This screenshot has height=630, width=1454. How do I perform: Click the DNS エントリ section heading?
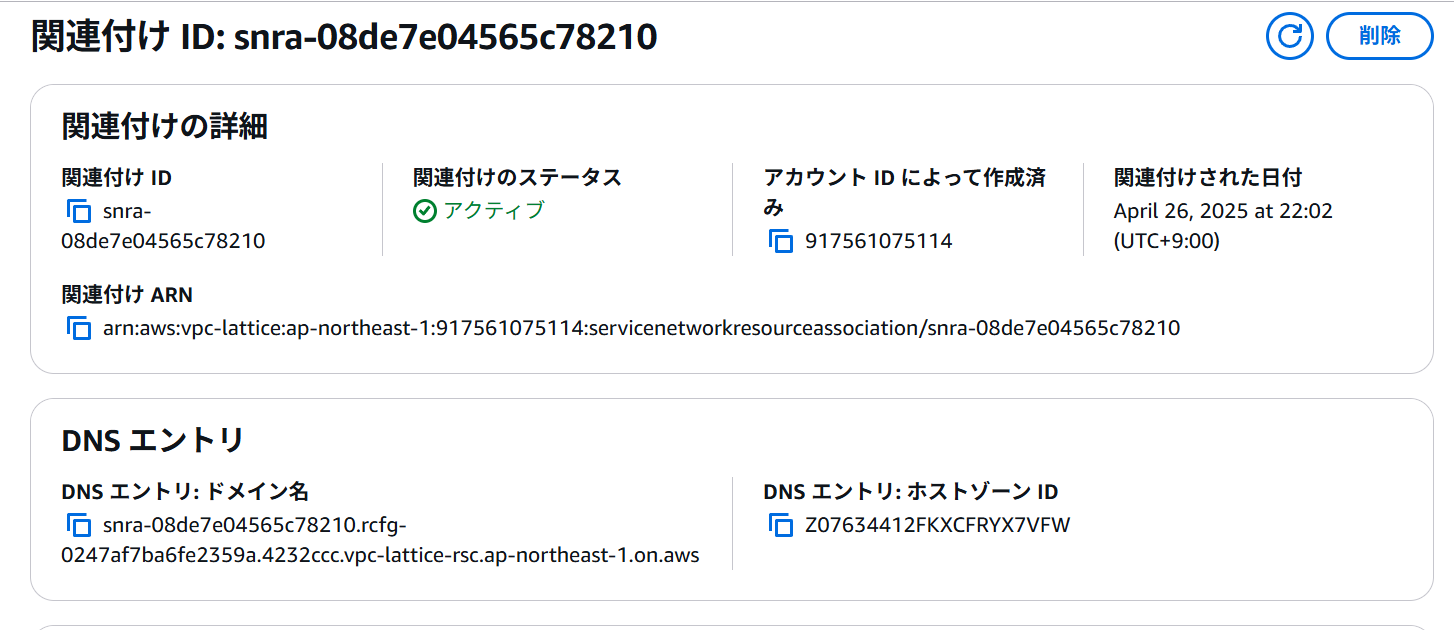tap(153, 440)
